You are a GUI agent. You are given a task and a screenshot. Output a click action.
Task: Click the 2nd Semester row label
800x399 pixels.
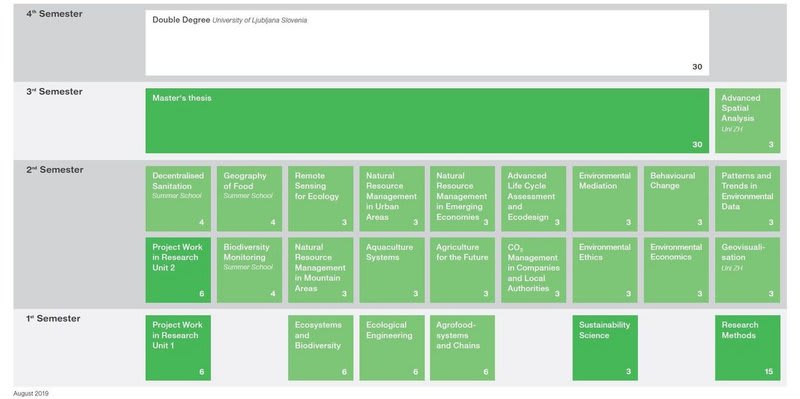(x=55, y=170)
